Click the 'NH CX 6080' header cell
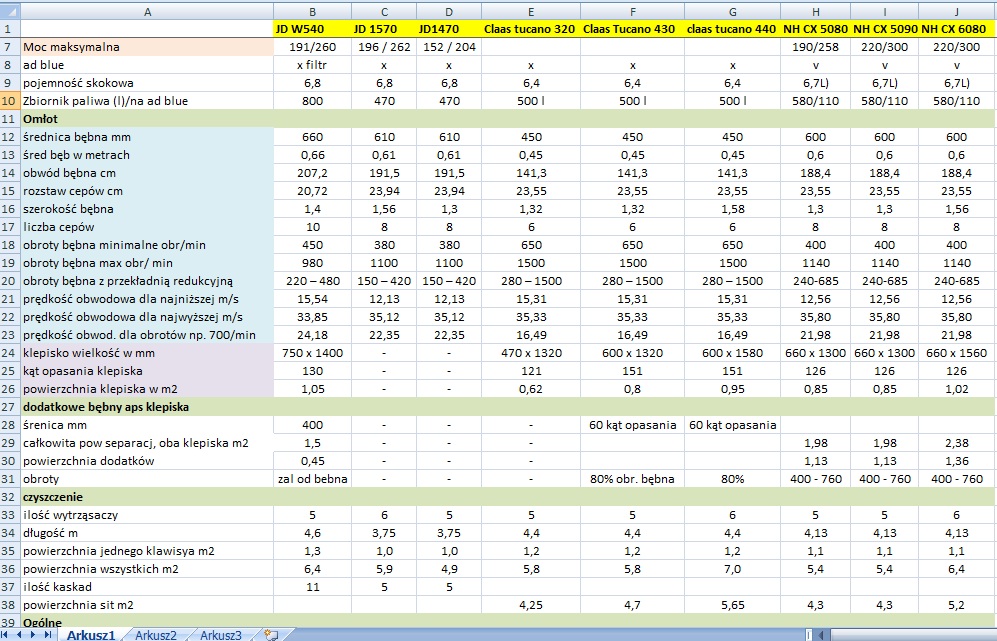This screenshot has height=641, width=997. (957, 29)
